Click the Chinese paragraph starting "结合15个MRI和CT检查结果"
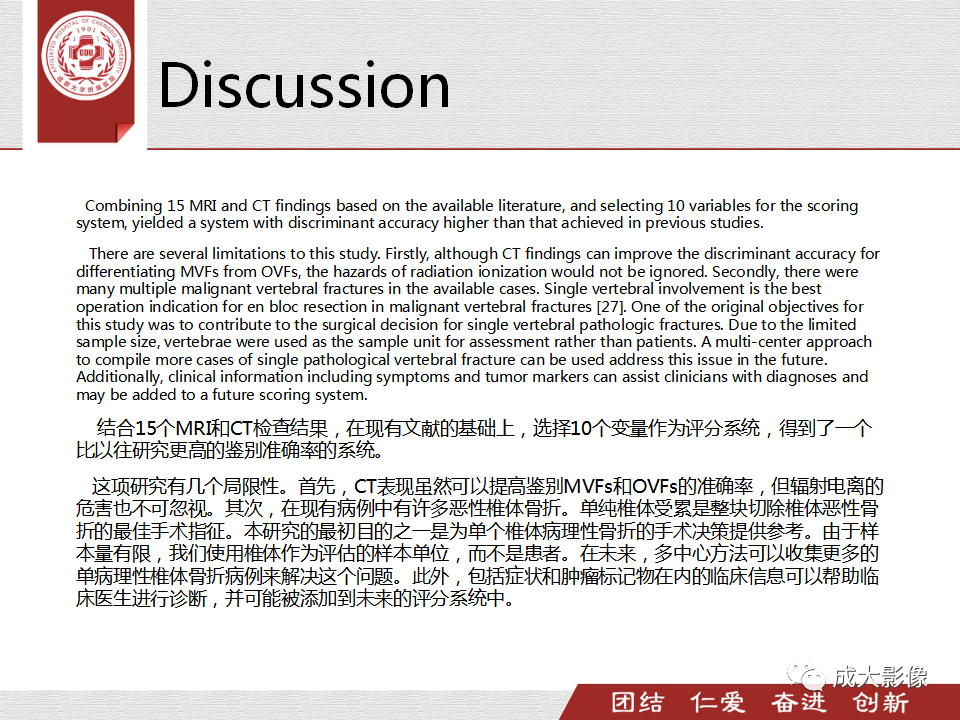Image resolution: width=960 pixels, height=720 pixels. coord(474,439)
